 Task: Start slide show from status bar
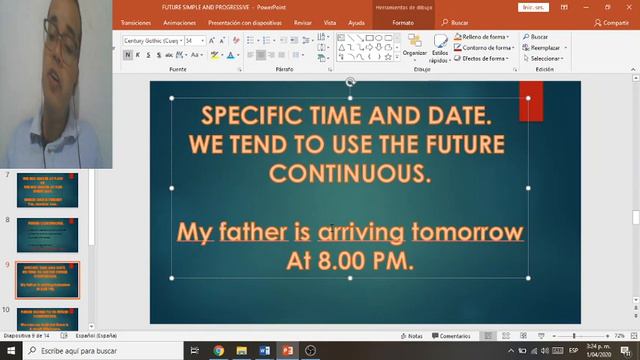tap(541, 336)
